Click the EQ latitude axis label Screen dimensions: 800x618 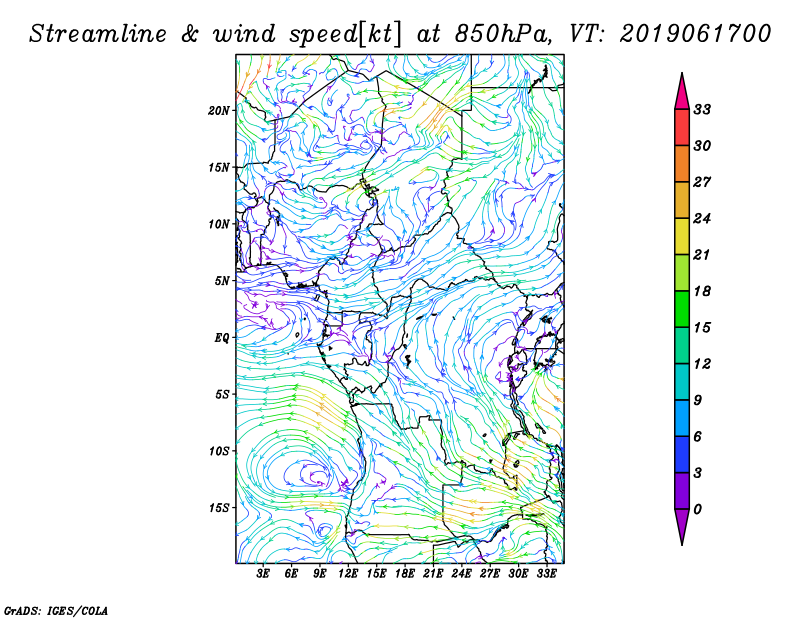click(223, 337)
